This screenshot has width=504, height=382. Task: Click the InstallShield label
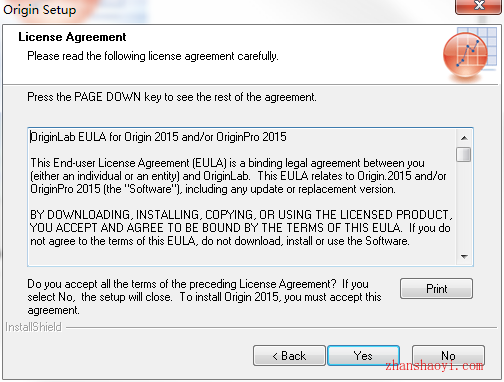33,327
